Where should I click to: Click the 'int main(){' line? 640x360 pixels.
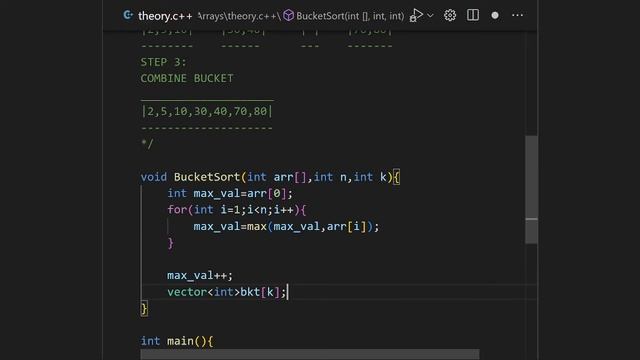coord(177,341)
